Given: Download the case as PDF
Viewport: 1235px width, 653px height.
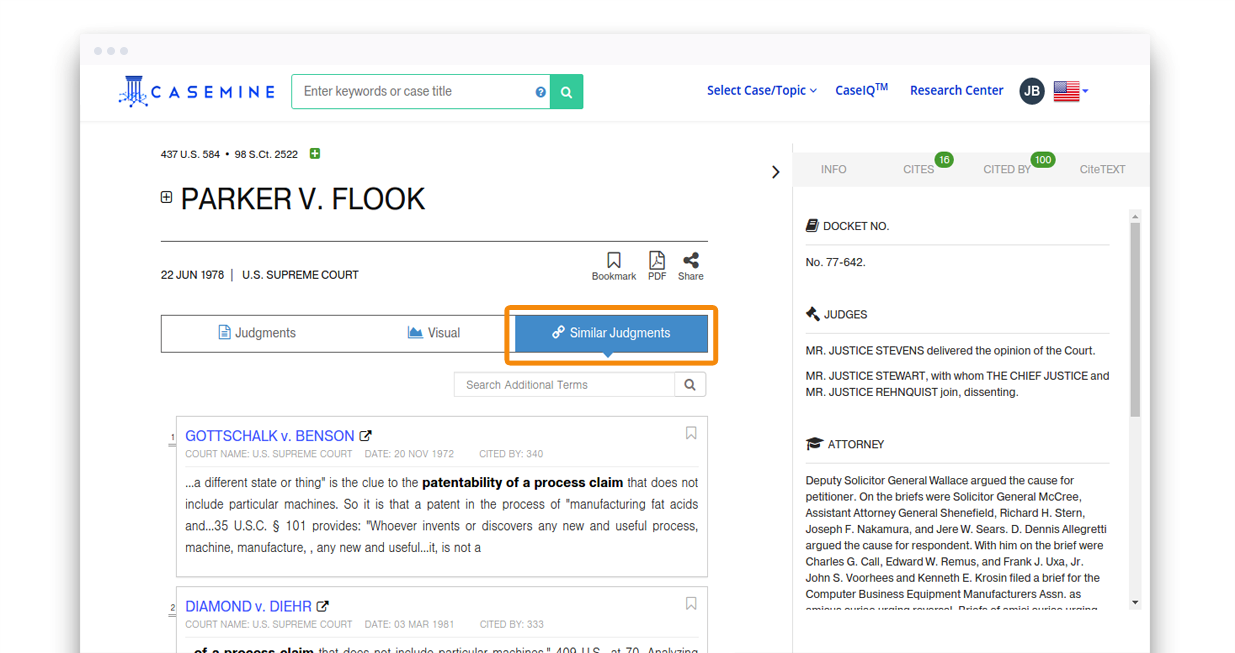Looking at the screenshot, I should click(656, 261).
